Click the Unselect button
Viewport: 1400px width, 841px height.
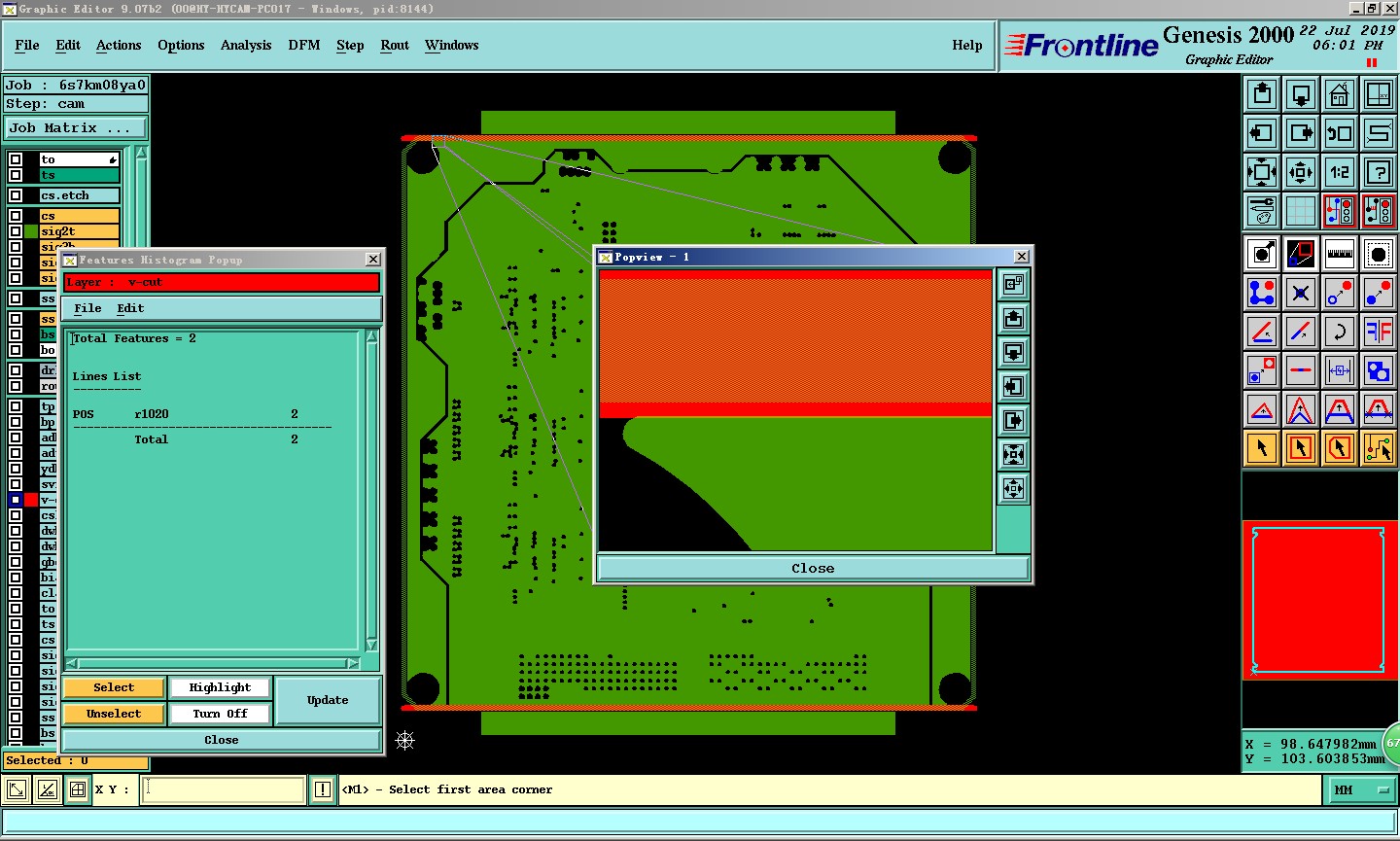114,714
